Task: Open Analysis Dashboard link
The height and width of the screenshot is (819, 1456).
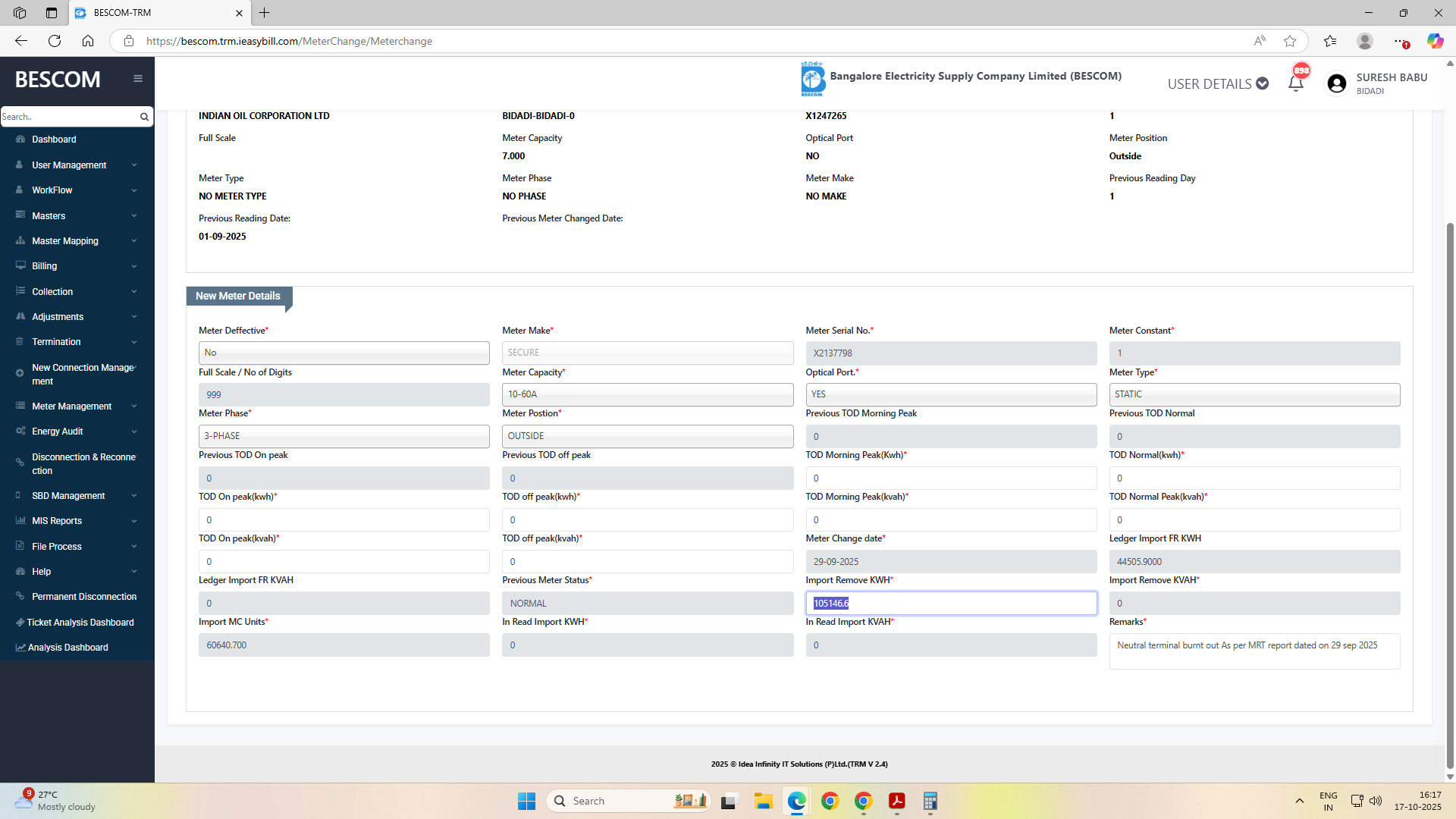Action: (67, 648)
